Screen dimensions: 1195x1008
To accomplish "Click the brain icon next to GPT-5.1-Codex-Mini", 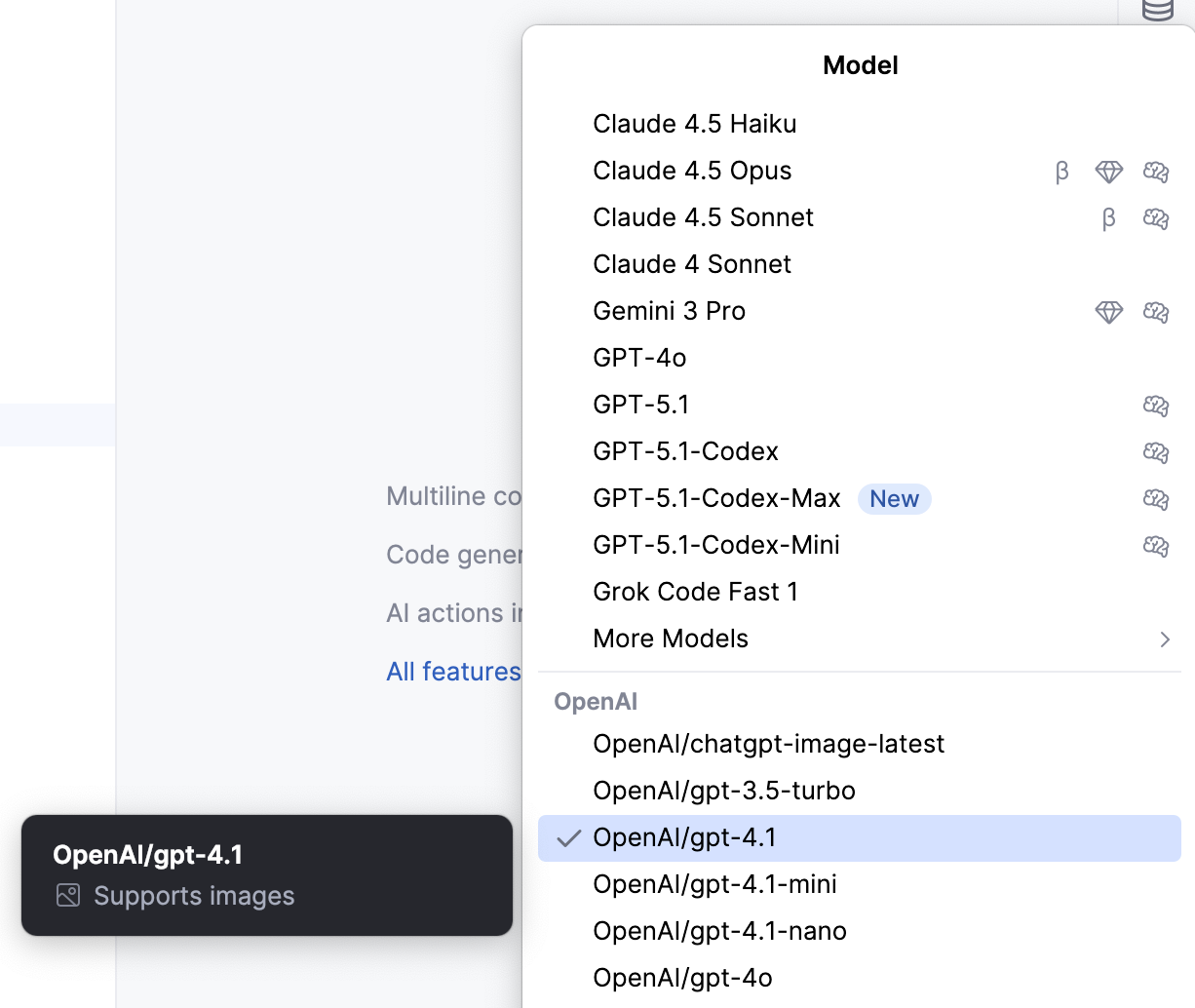I will [1155, 547].
